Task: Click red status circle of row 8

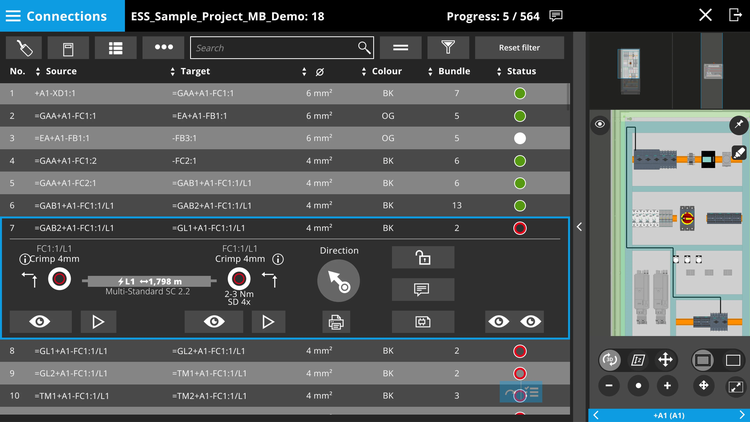Action: pyautogui.click(x=520, y=351)
